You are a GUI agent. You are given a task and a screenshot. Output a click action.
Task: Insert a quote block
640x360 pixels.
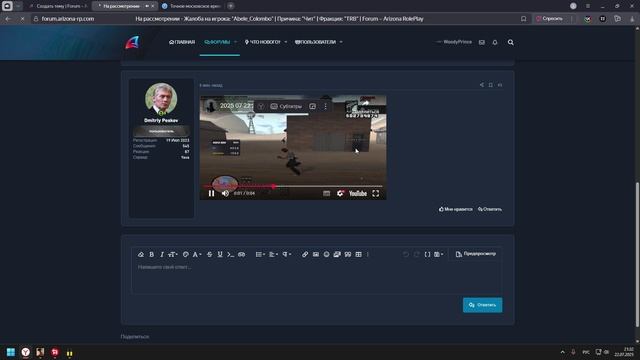(x=348, y=254)
